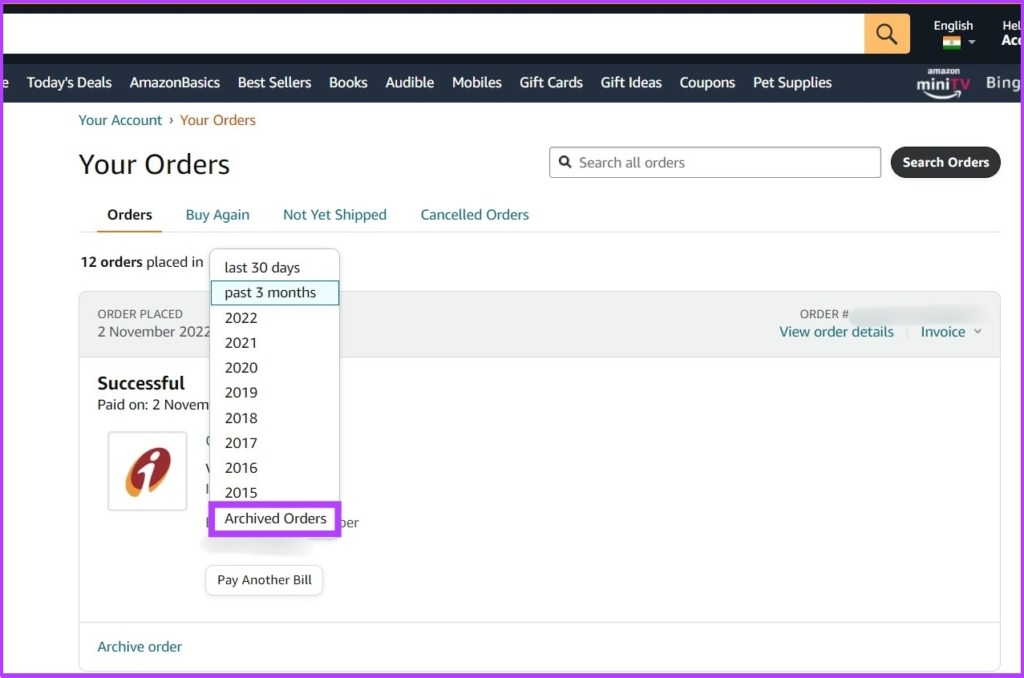Click the Search Orders button
Image resolution: width=1024 pixels, height=678 pixels.
(x=945, y=162)
